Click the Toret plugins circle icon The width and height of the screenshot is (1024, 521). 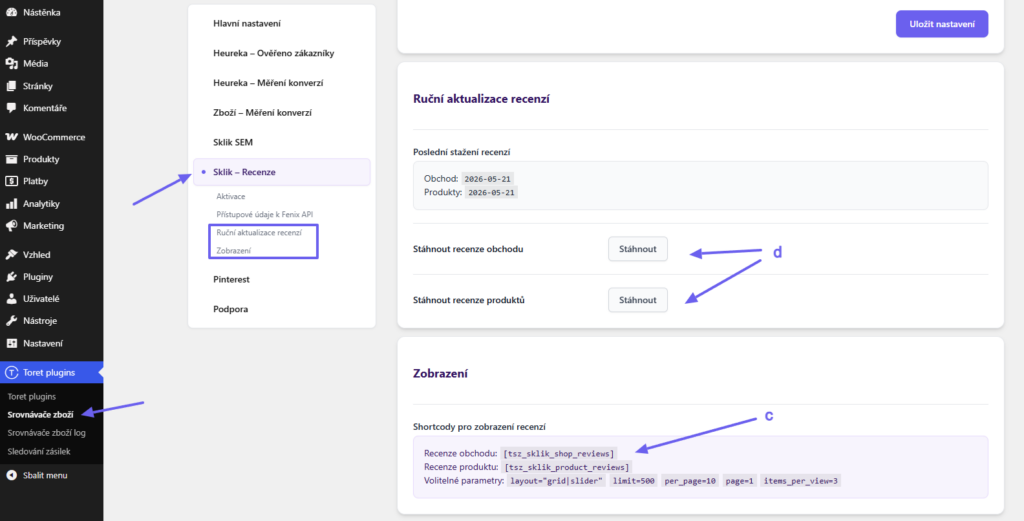[11, 373]
